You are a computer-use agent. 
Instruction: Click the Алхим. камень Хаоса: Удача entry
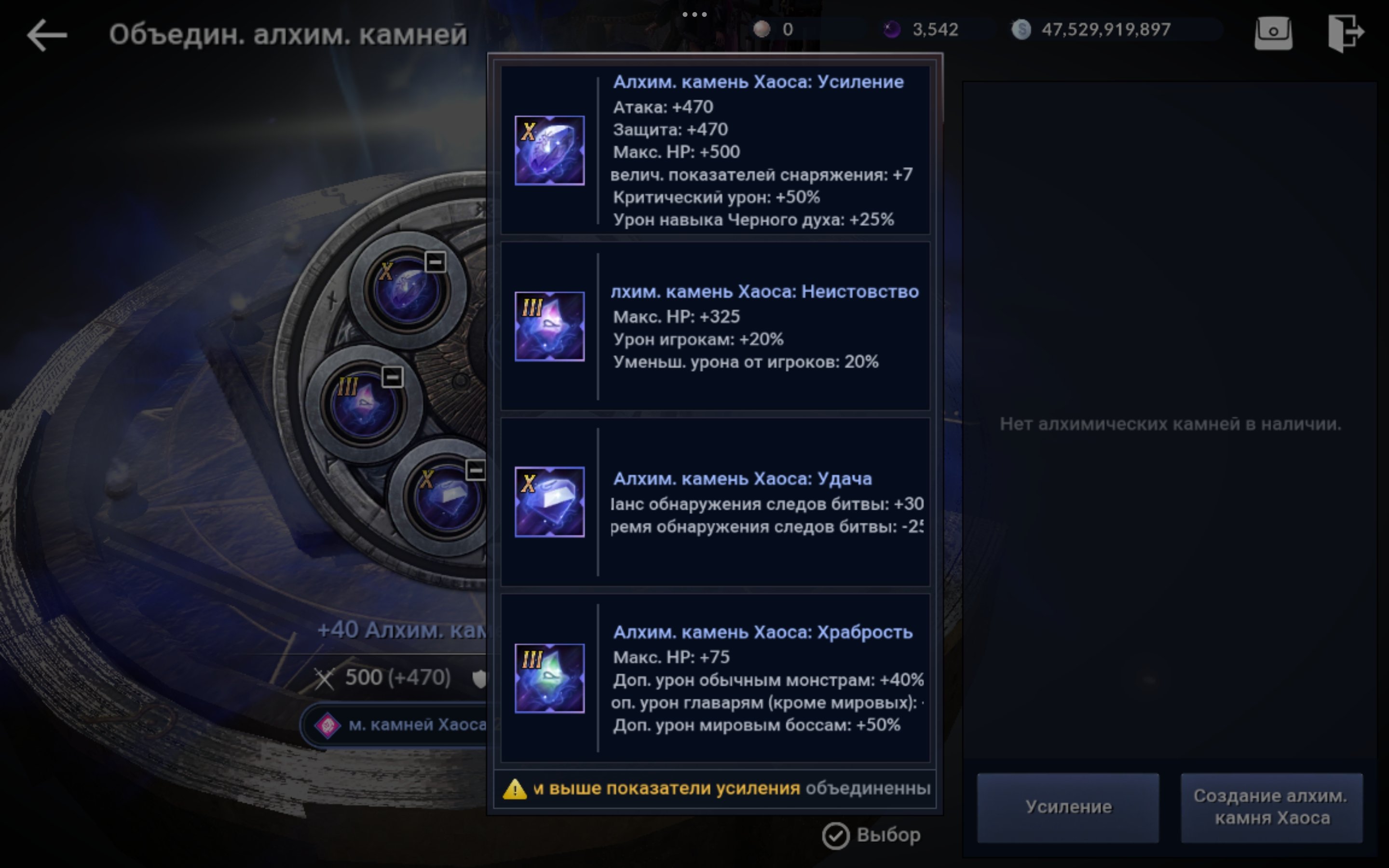pos(715,502)
